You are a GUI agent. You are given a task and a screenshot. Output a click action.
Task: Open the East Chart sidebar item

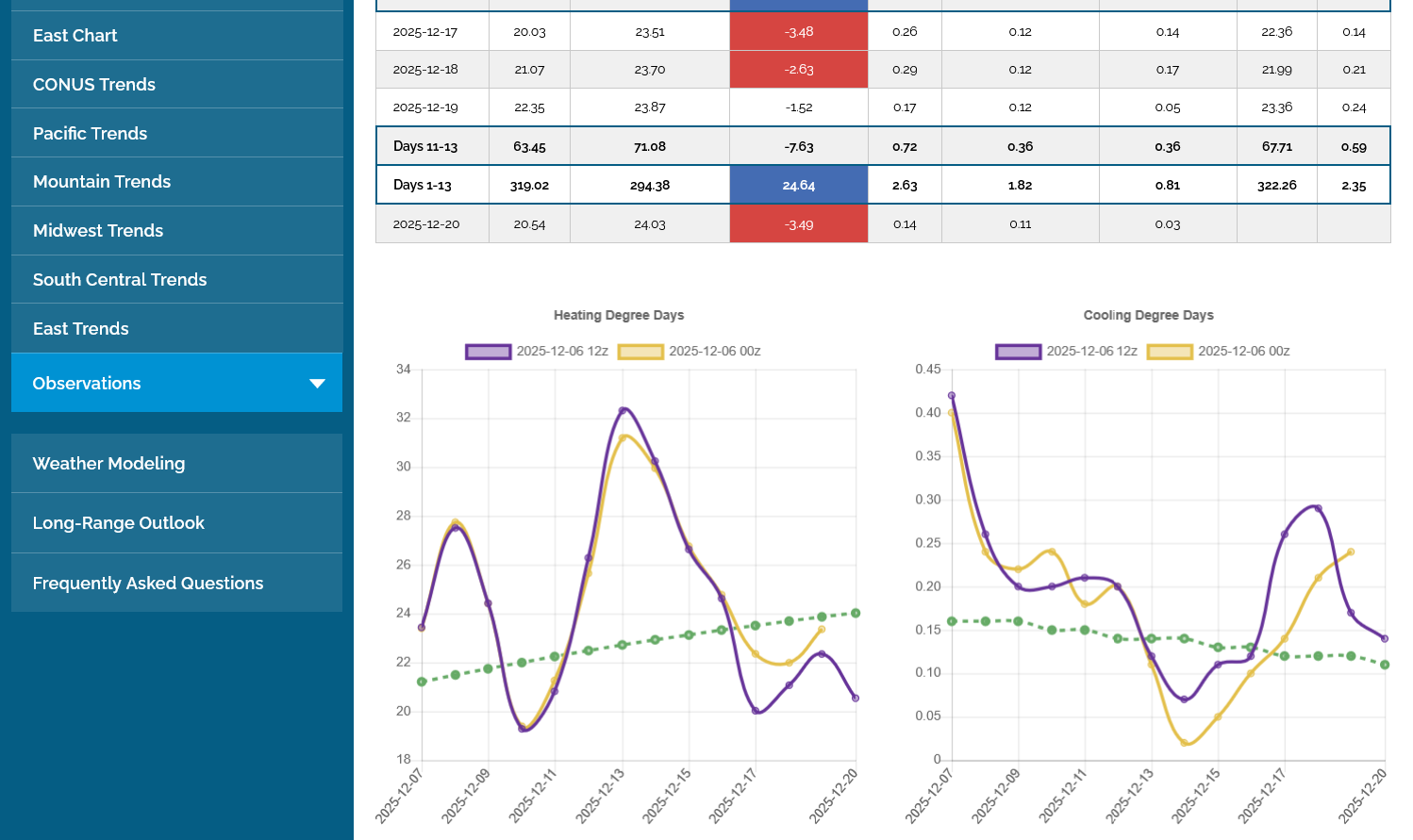point(75,36)
